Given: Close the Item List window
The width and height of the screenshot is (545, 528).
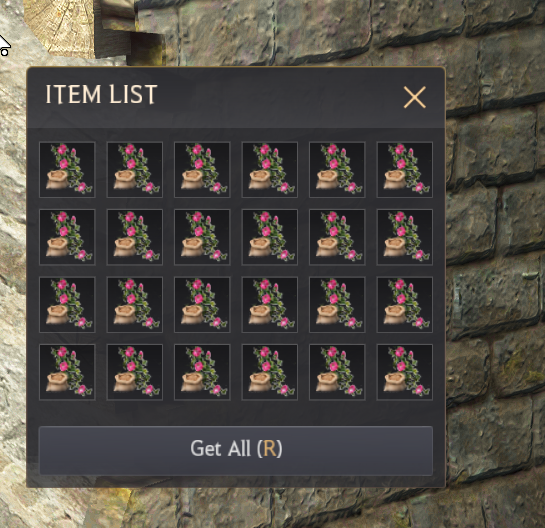Looking at the screenshot, I should coord(414,97).
